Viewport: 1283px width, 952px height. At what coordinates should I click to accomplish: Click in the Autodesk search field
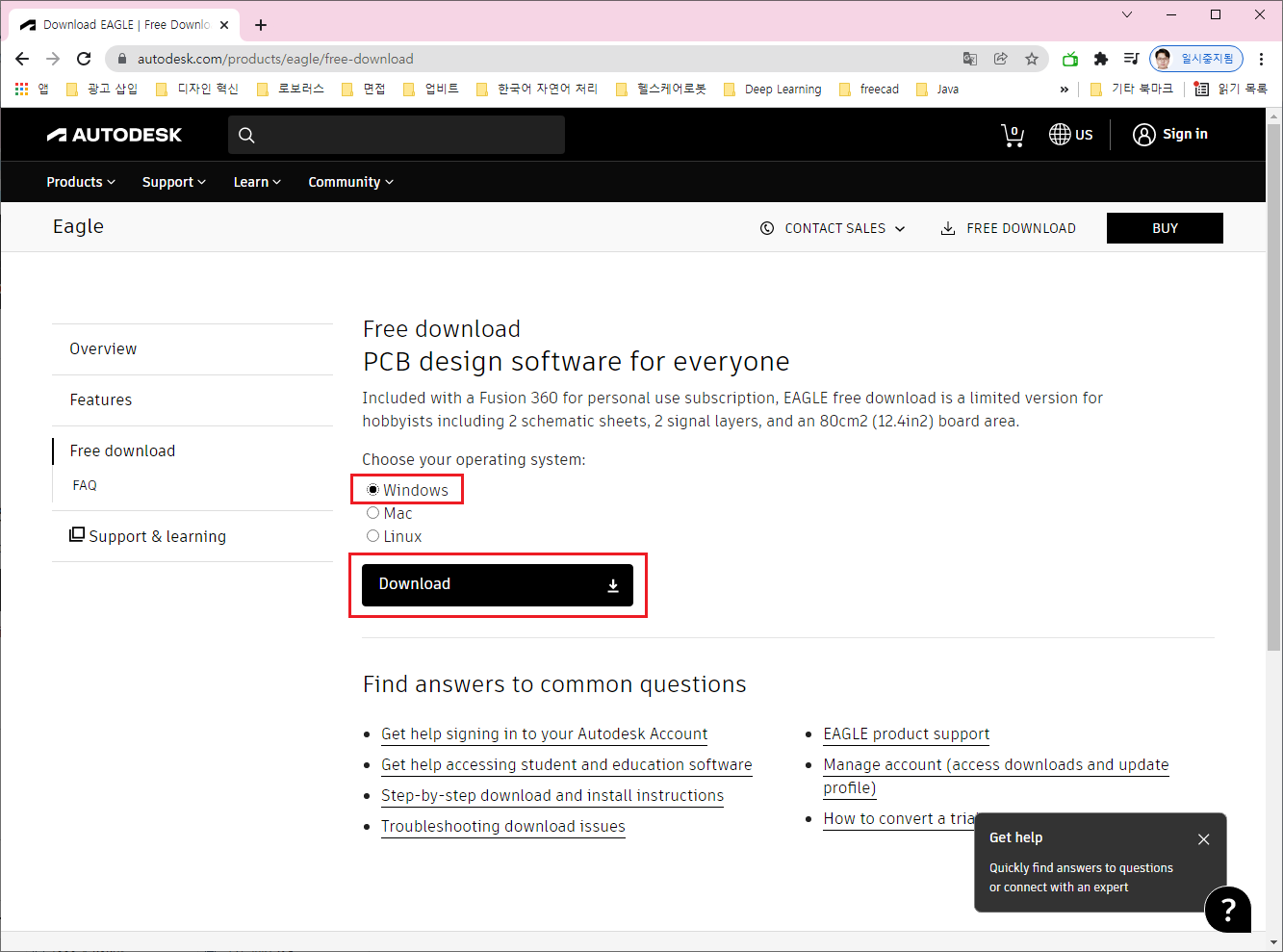pos(397,135)
